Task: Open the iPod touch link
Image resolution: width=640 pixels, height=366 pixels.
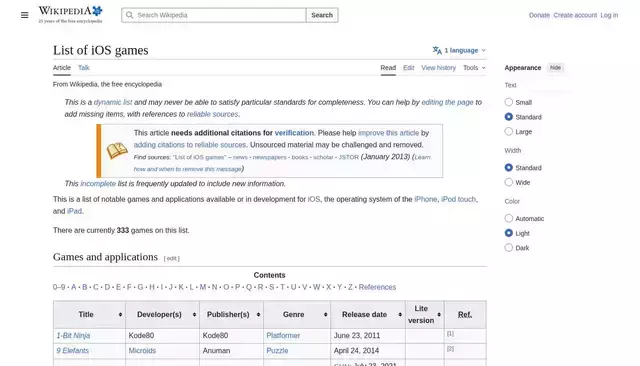Action: (458, 199)
